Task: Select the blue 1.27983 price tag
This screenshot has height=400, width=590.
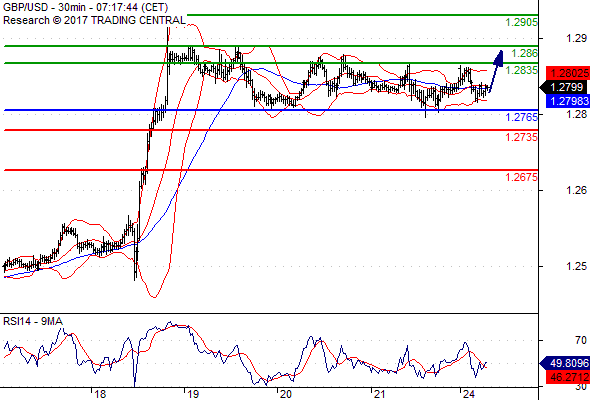Action: coord(568,101)
